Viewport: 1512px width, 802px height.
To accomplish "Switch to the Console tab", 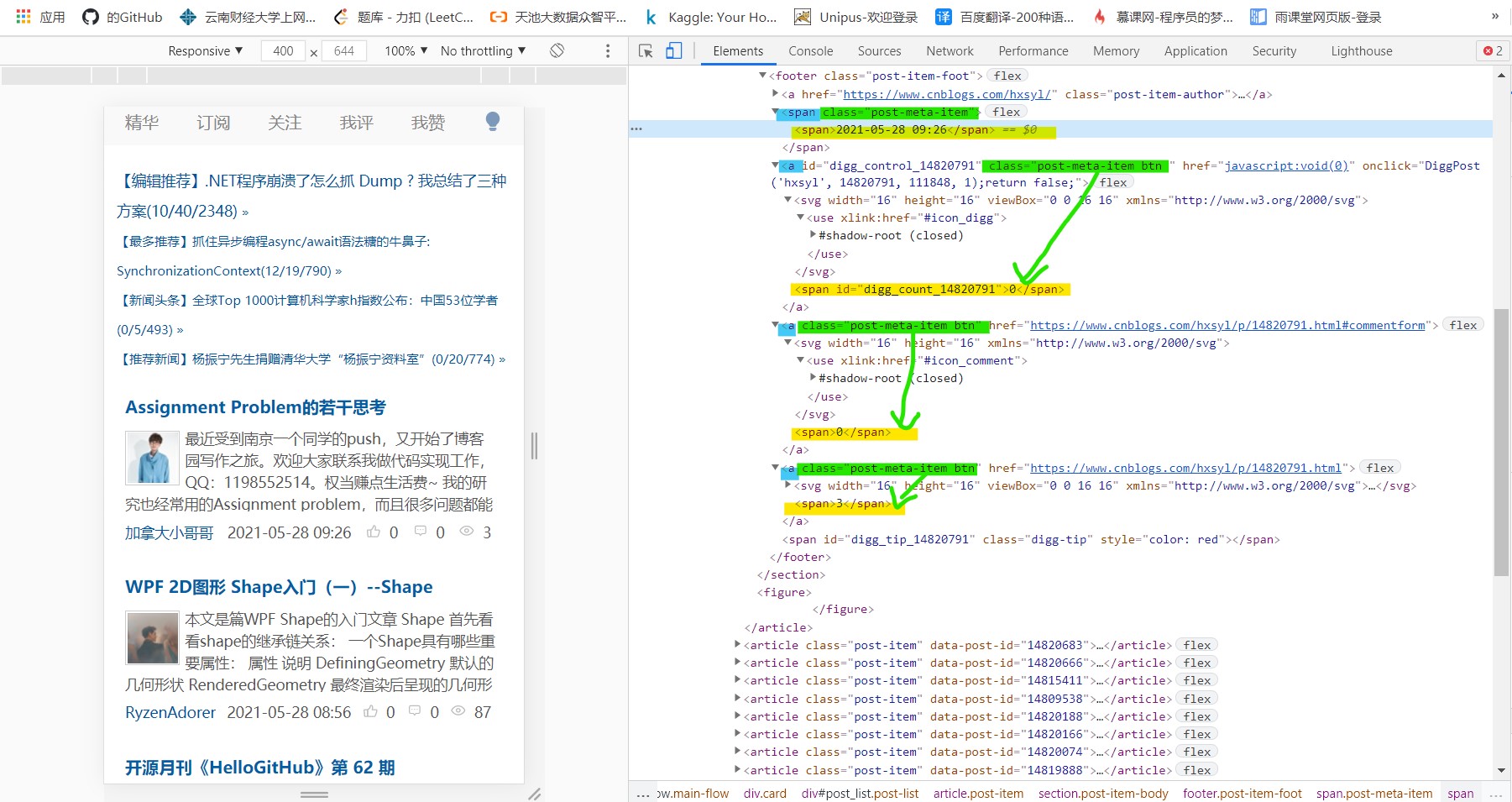I will point(809,50).
